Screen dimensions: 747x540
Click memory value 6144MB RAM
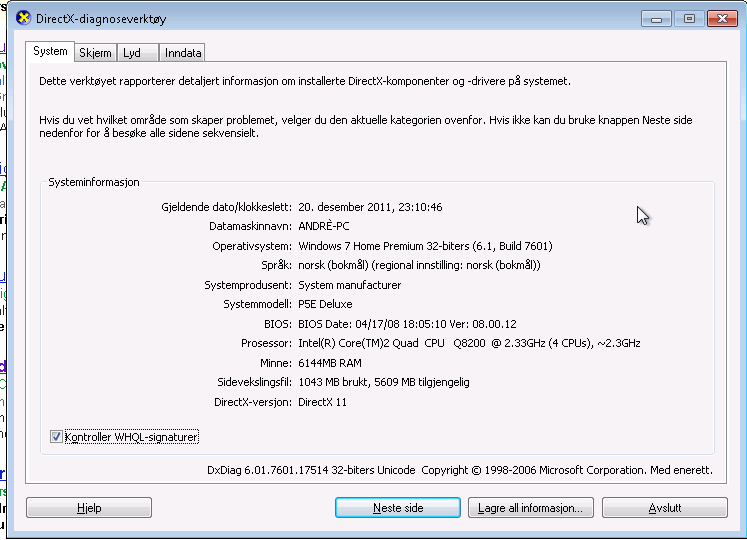coord(330,363)
